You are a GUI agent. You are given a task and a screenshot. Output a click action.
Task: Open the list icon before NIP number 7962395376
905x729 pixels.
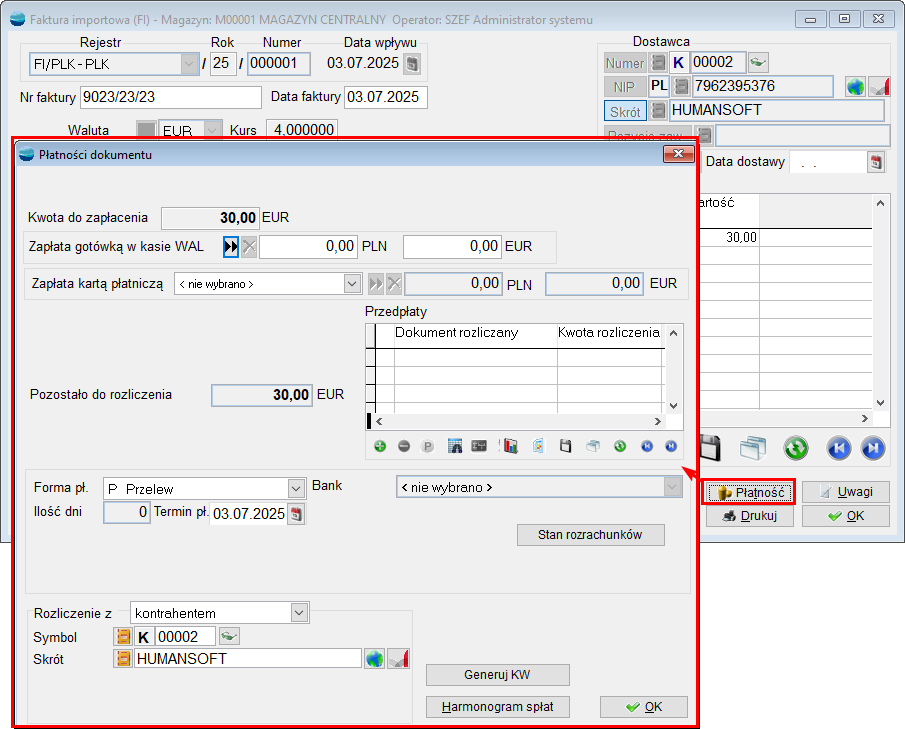[682, 87]
